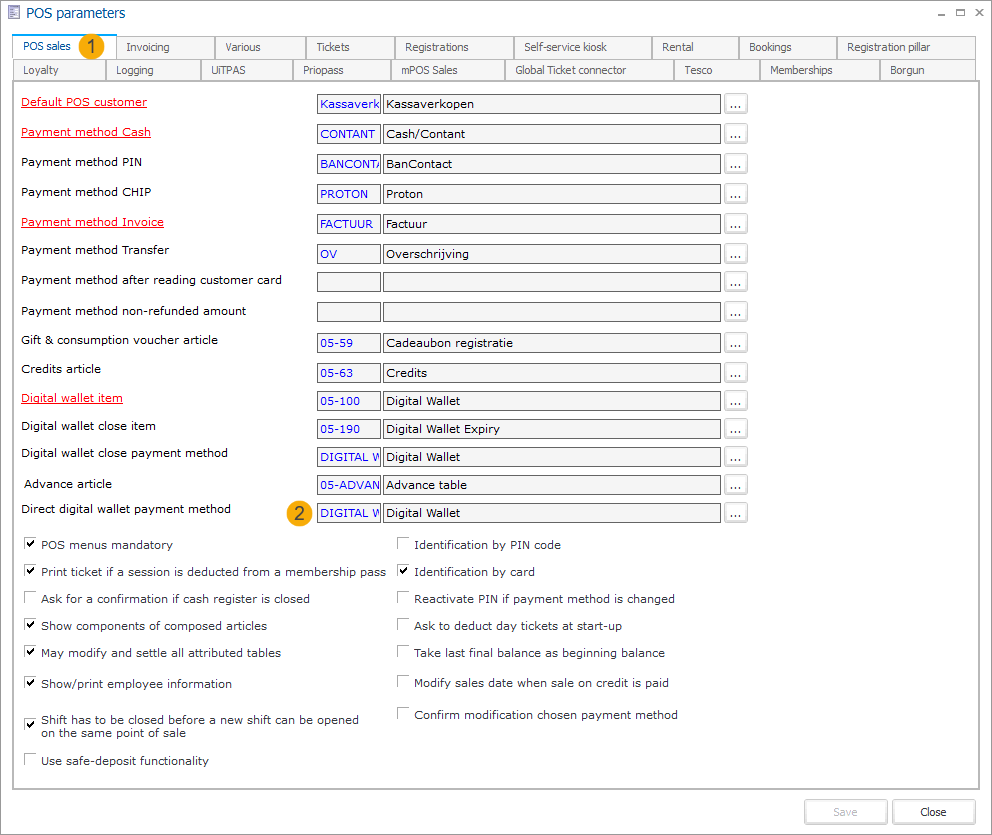Open the Digital wallet item link

(x=72, y=398)
